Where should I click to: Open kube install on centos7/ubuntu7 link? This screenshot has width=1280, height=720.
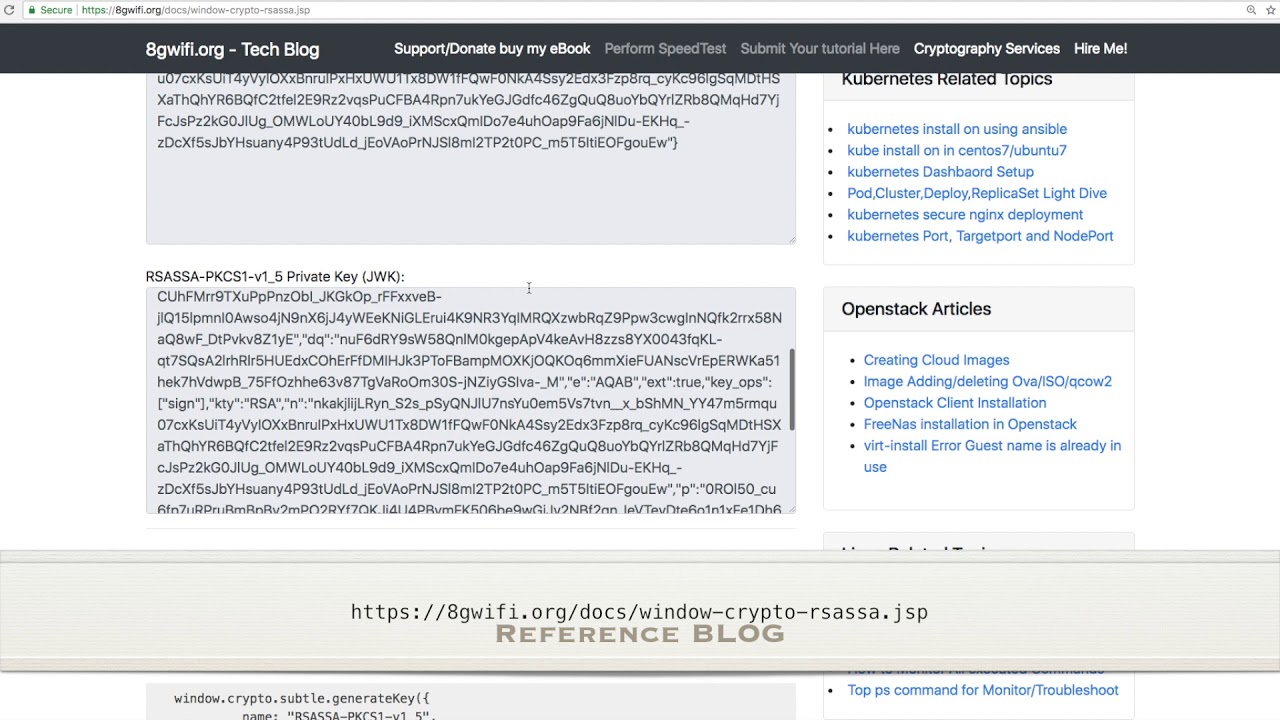click(957, 150)
